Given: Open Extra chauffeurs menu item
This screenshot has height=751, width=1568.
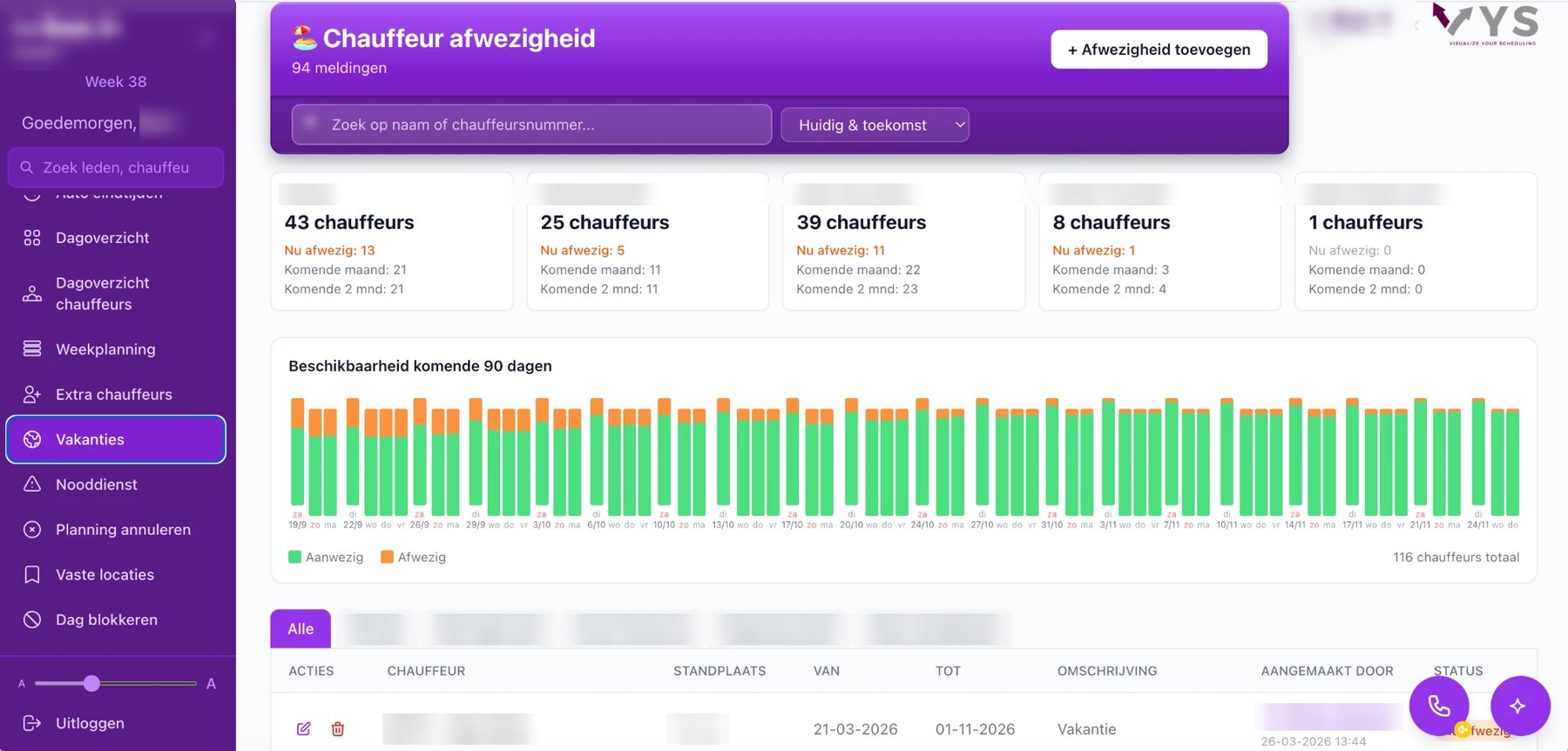Looking at the screenshot, I should click(x=116, y=395).
